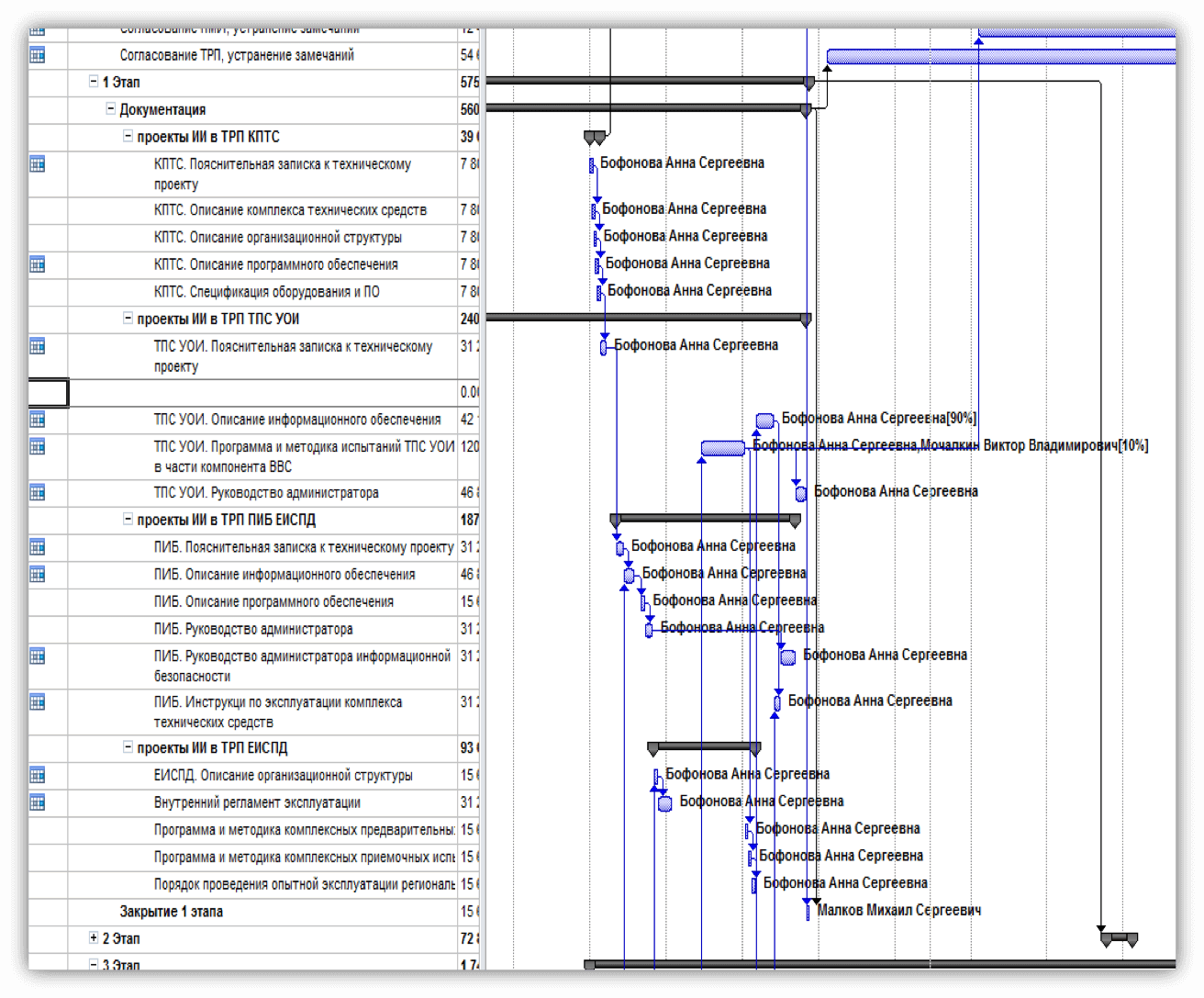The image size is (1204, 998).
Task: Select task Программа и методика комплексных предварительных
Action: 305,830
